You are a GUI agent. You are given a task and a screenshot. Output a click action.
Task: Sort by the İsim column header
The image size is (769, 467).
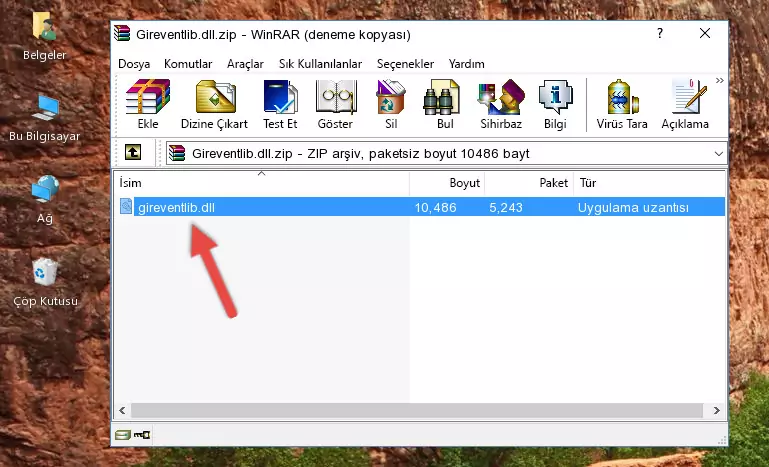coord(262,183)
